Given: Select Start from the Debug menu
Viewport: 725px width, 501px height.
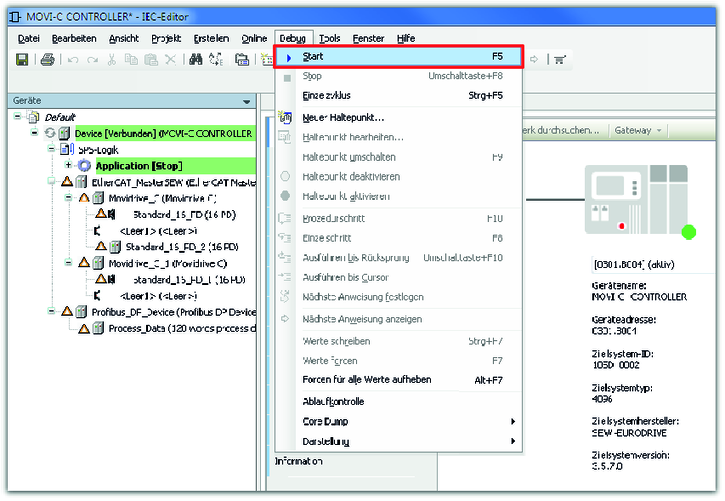Looking at the screenshot, I should (x=398, y=57).
